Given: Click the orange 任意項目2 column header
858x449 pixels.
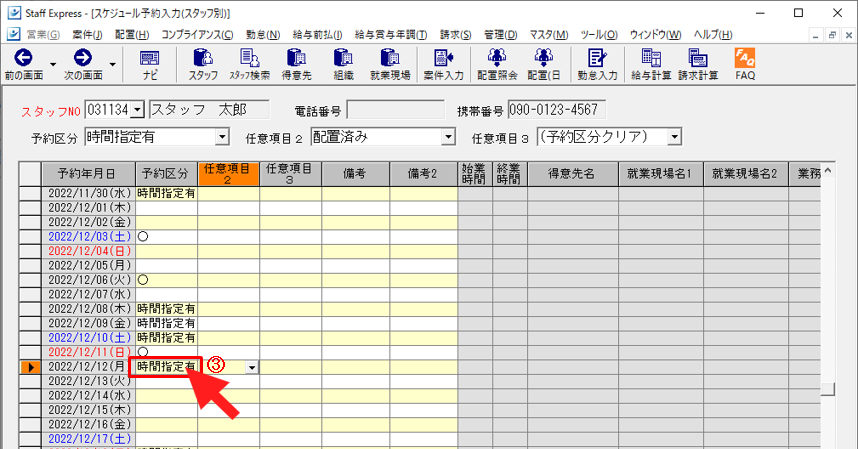Looking at the screenshot, I should (x=228, y=174).
